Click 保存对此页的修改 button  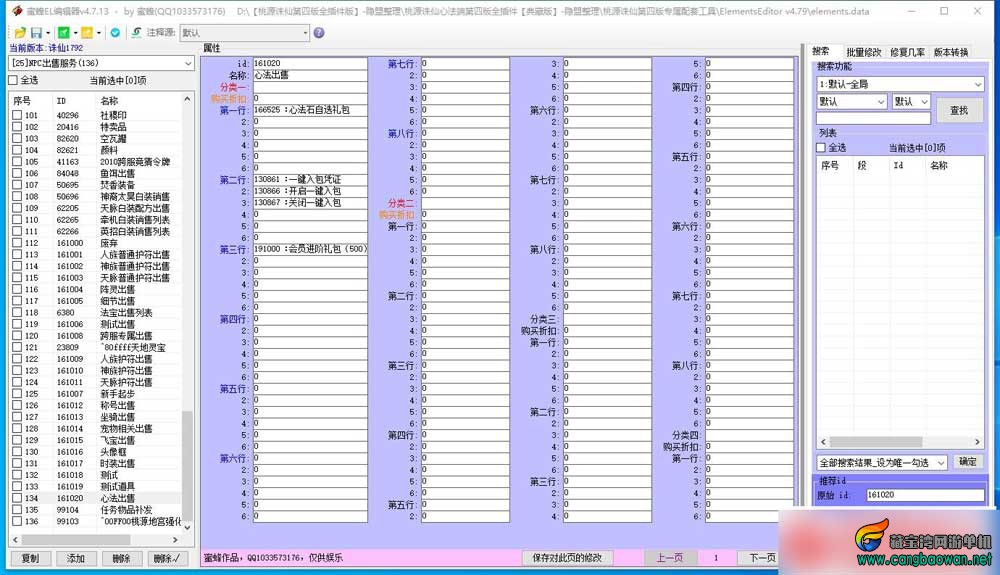(x=567, y=558)
